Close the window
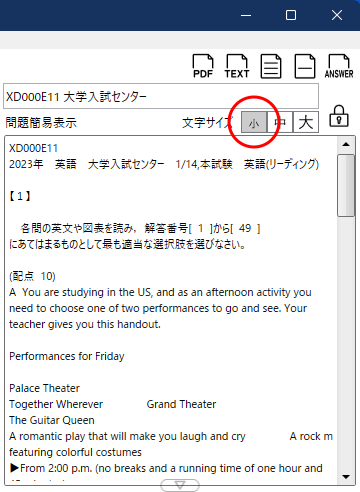This screenshot has height=492, width=360. point(337,15)
